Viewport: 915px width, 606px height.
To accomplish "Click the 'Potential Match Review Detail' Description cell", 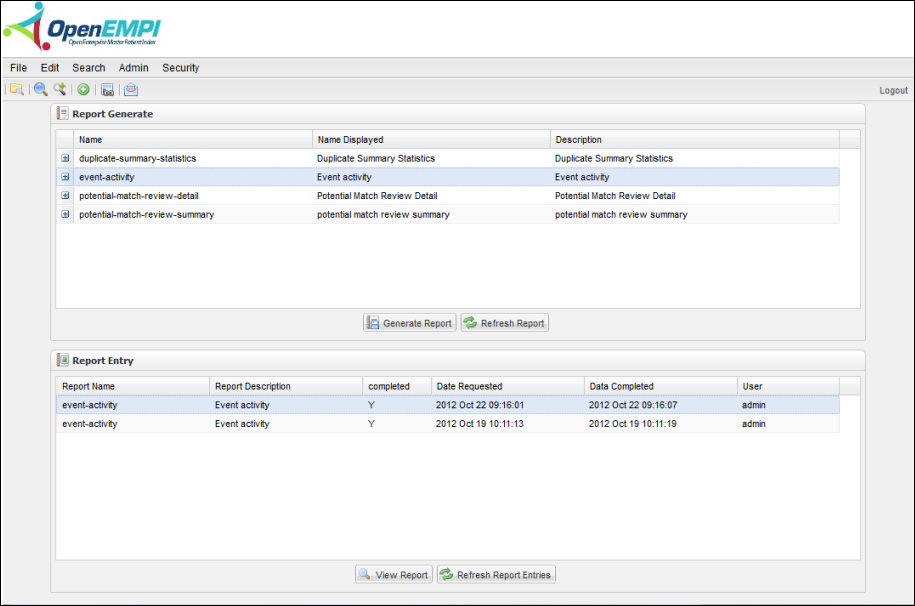I will tap(615, 196).
